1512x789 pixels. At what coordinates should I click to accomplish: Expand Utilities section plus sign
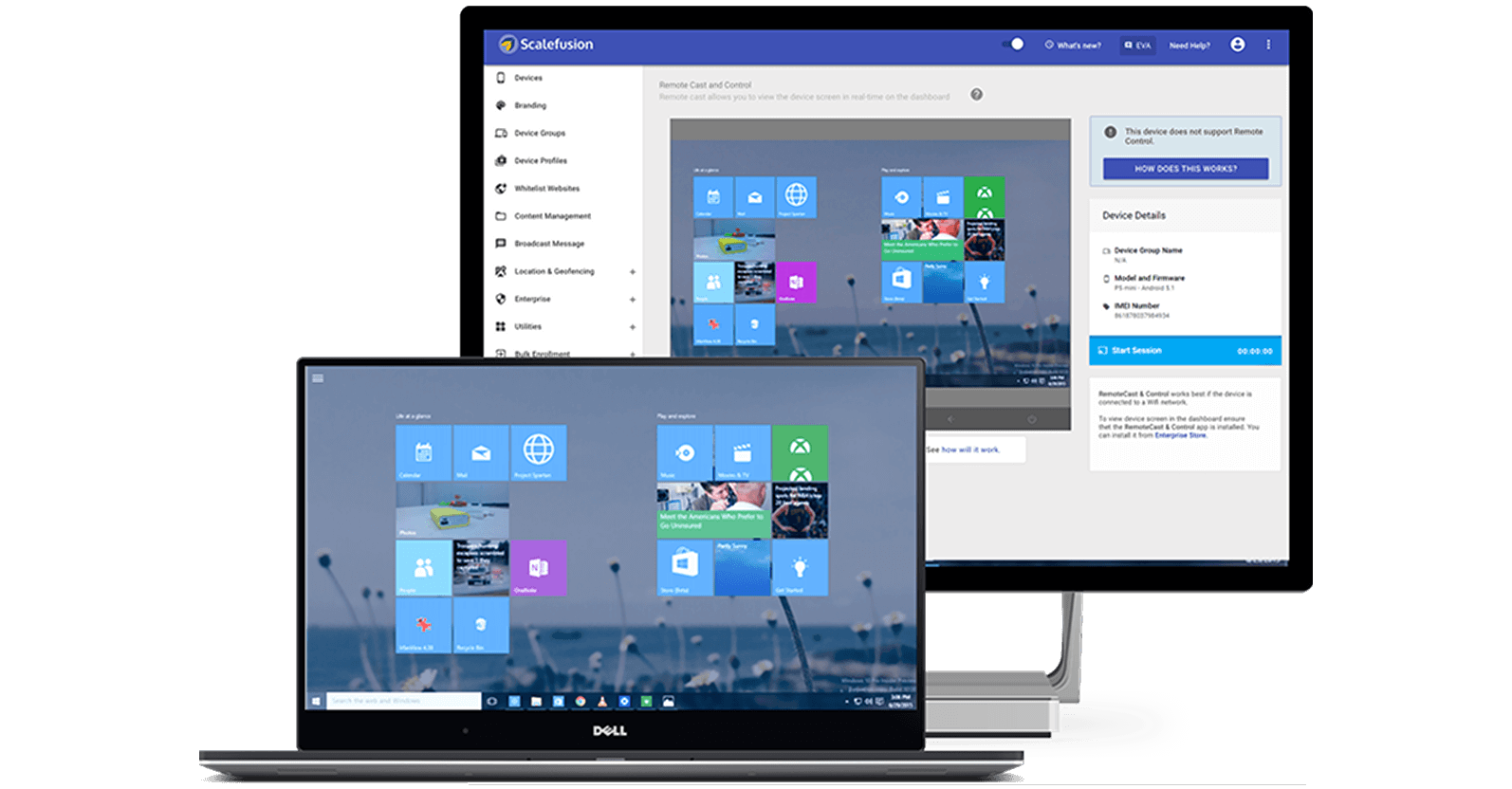point(633,327)
